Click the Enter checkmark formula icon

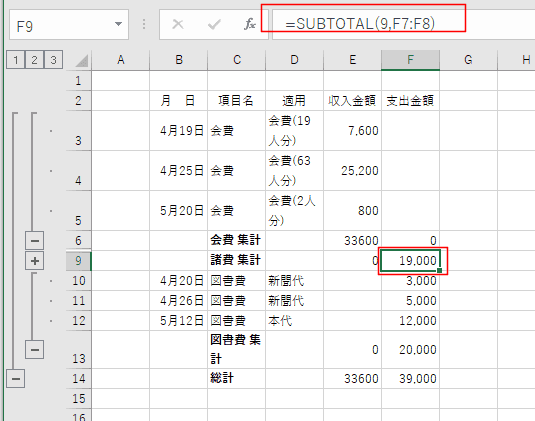[214, 24]
